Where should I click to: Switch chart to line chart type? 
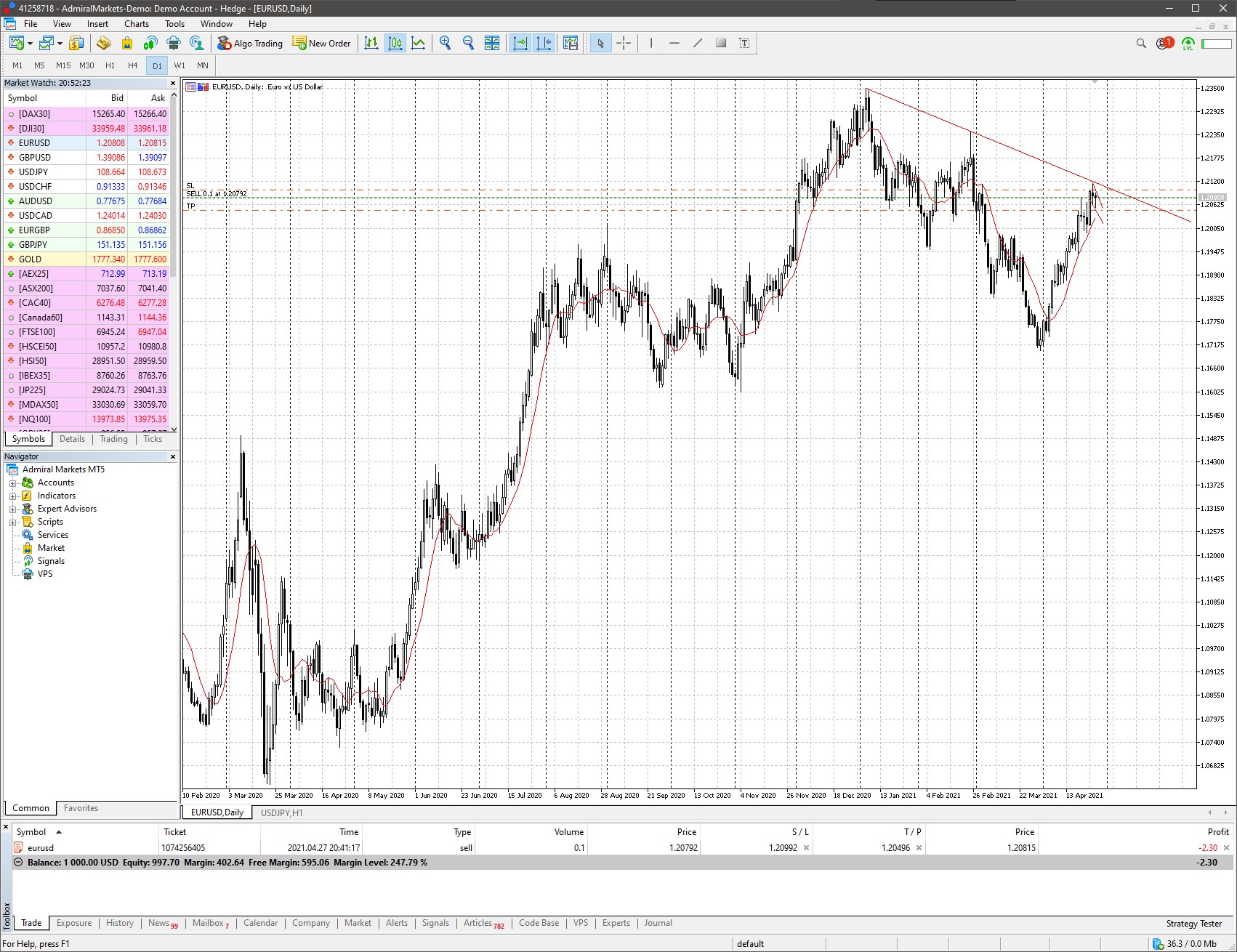click(419, 44)
